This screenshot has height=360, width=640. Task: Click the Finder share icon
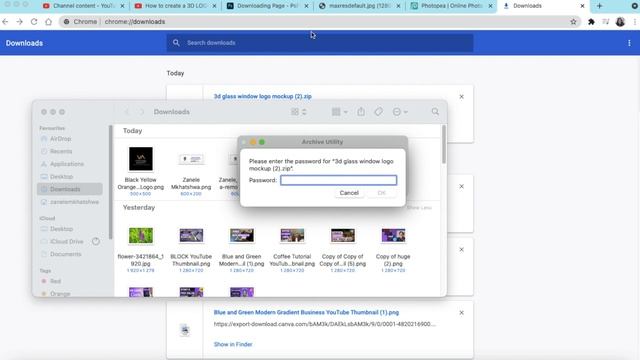point(361,111)
